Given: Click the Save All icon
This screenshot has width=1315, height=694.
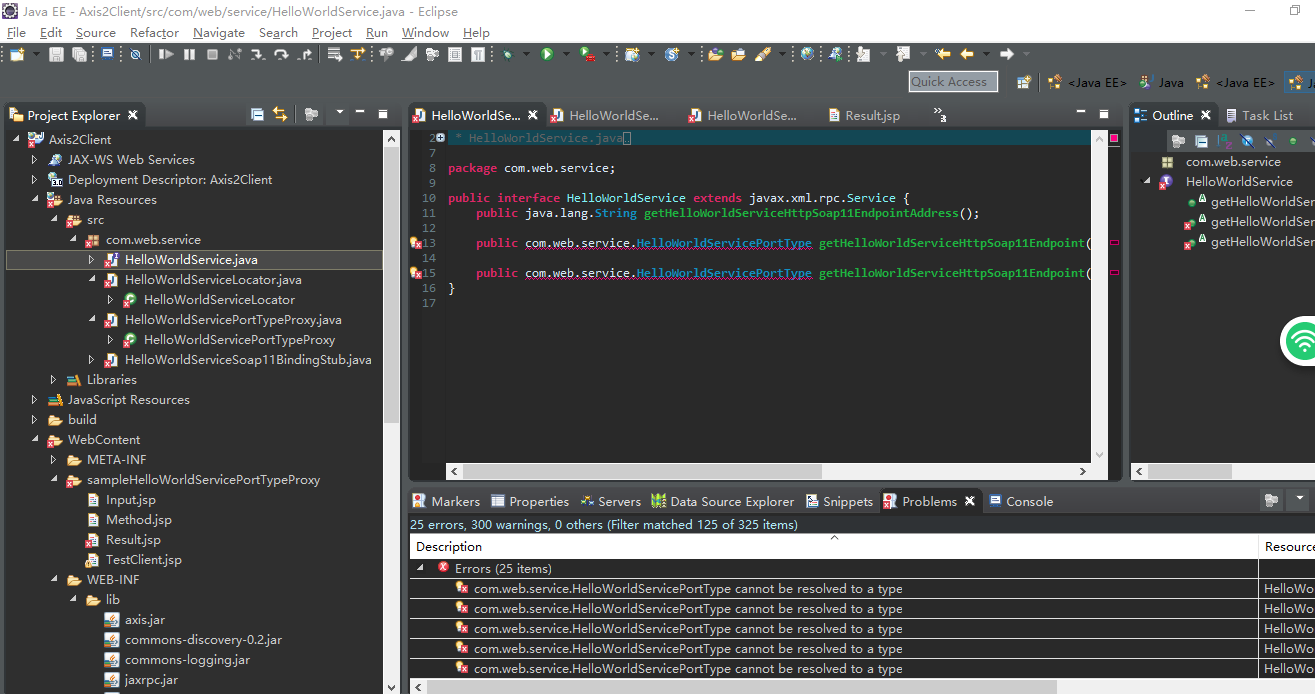Looking at the screenshot, I should click(78, 54).
